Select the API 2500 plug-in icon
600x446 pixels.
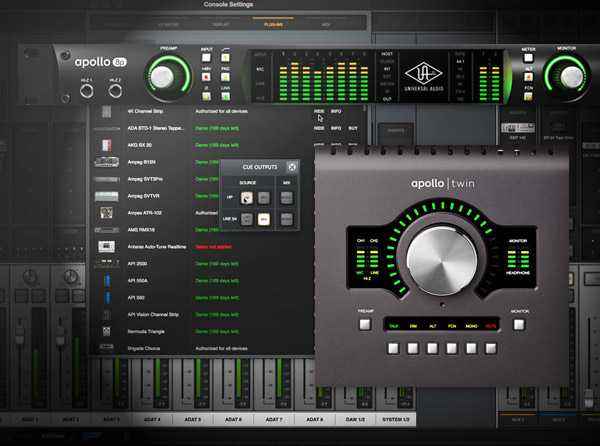106,262
